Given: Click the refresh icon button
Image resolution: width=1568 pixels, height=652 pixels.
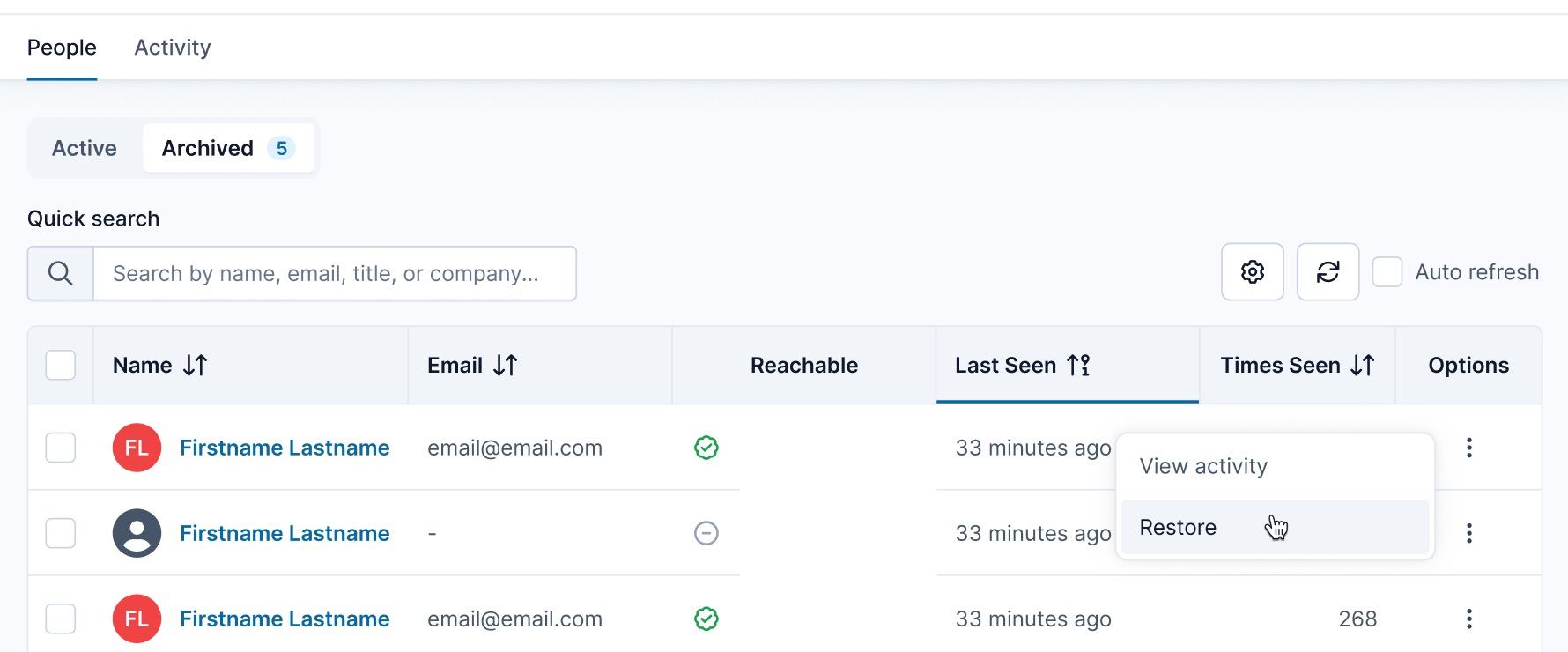Looking at the screenshot, I should [x=1328, y=272].
